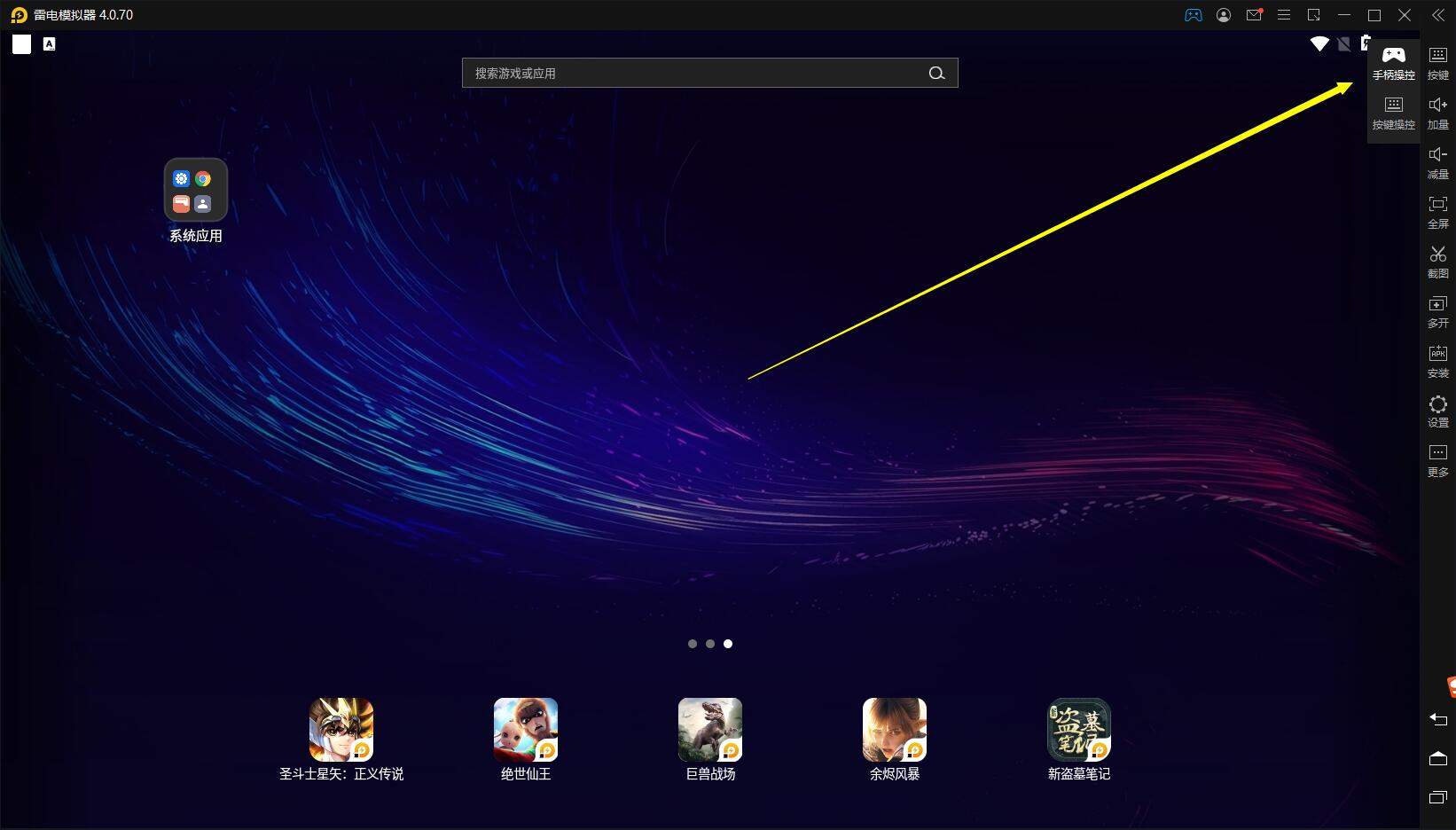Select the leftmost page indicator dot
Image resolution: width=1456 pixels, height=830 pixels.
pyautogui.click(x=693, y=644)
